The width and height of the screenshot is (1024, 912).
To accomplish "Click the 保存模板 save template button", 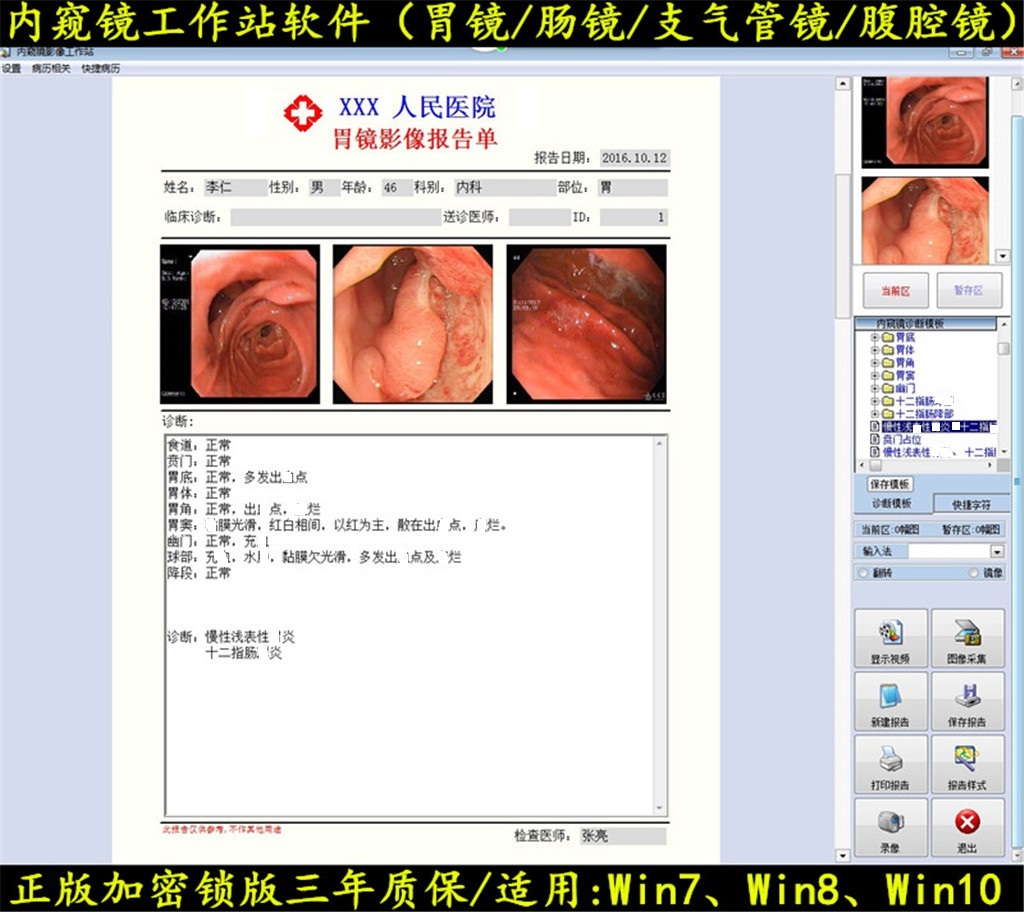I will coord(889,483).
